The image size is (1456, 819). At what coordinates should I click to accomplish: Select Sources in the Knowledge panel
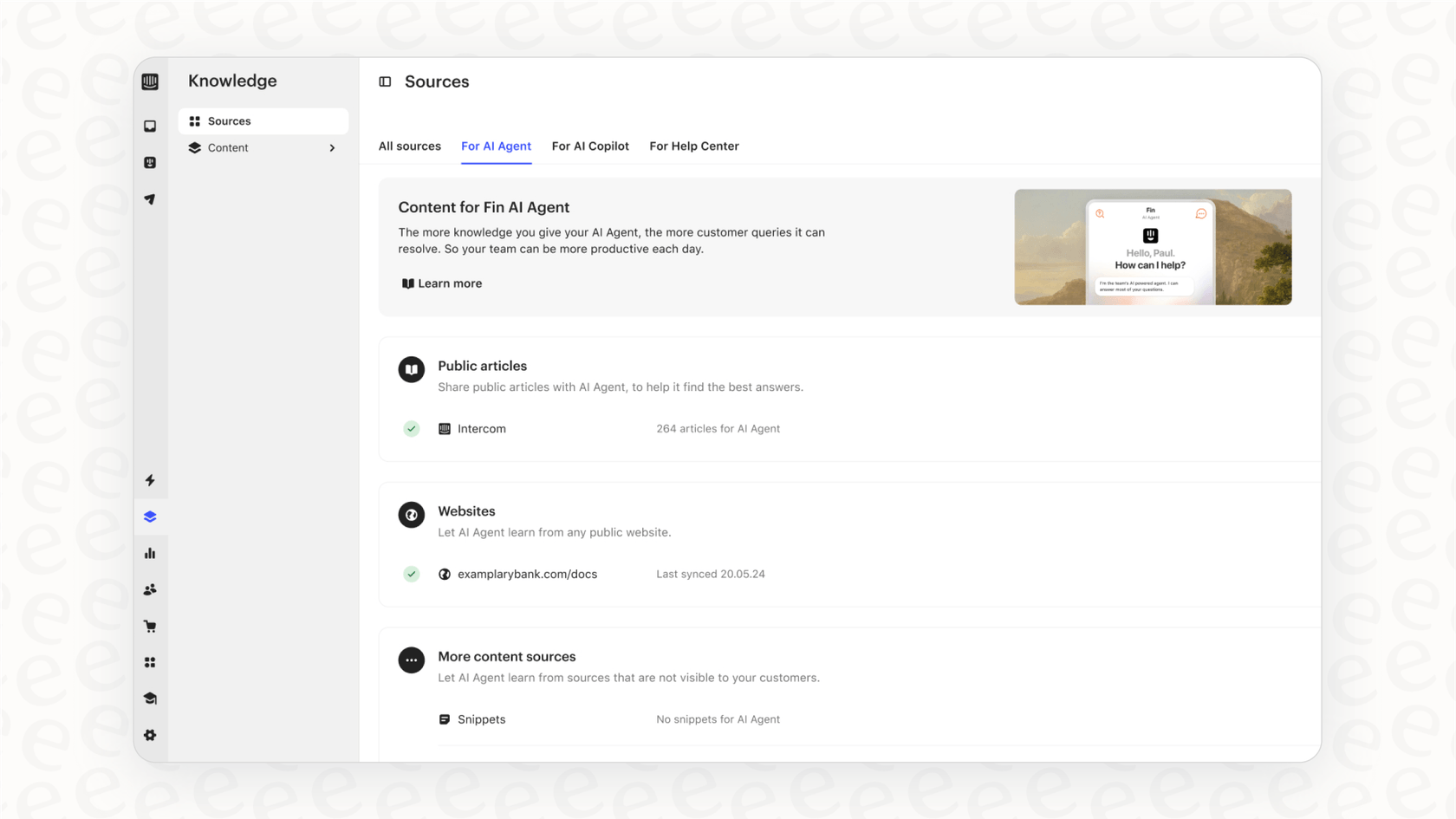coord(229,121)
